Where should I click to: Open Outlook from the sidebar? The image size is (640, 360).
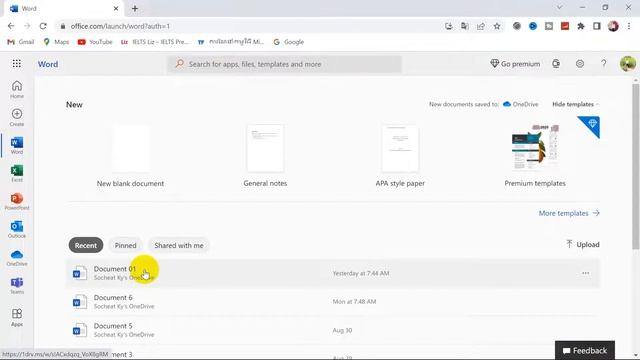(17, 229)
